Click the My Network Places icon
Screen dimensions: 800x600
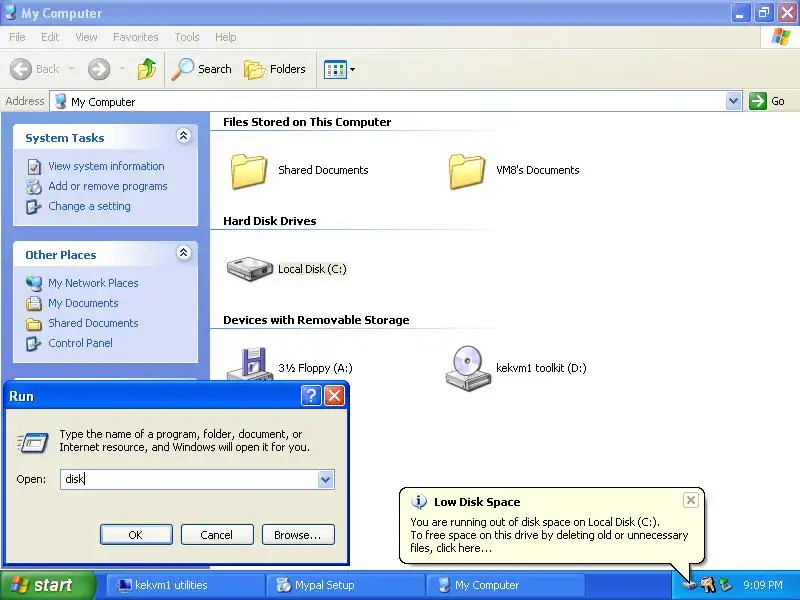[x=34, y=283]
